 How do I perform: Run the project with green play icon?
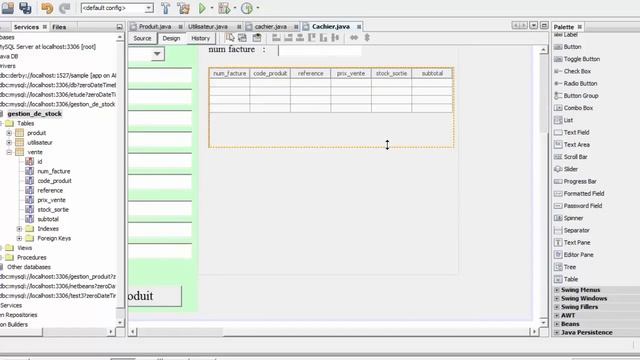tap(202, 8)
